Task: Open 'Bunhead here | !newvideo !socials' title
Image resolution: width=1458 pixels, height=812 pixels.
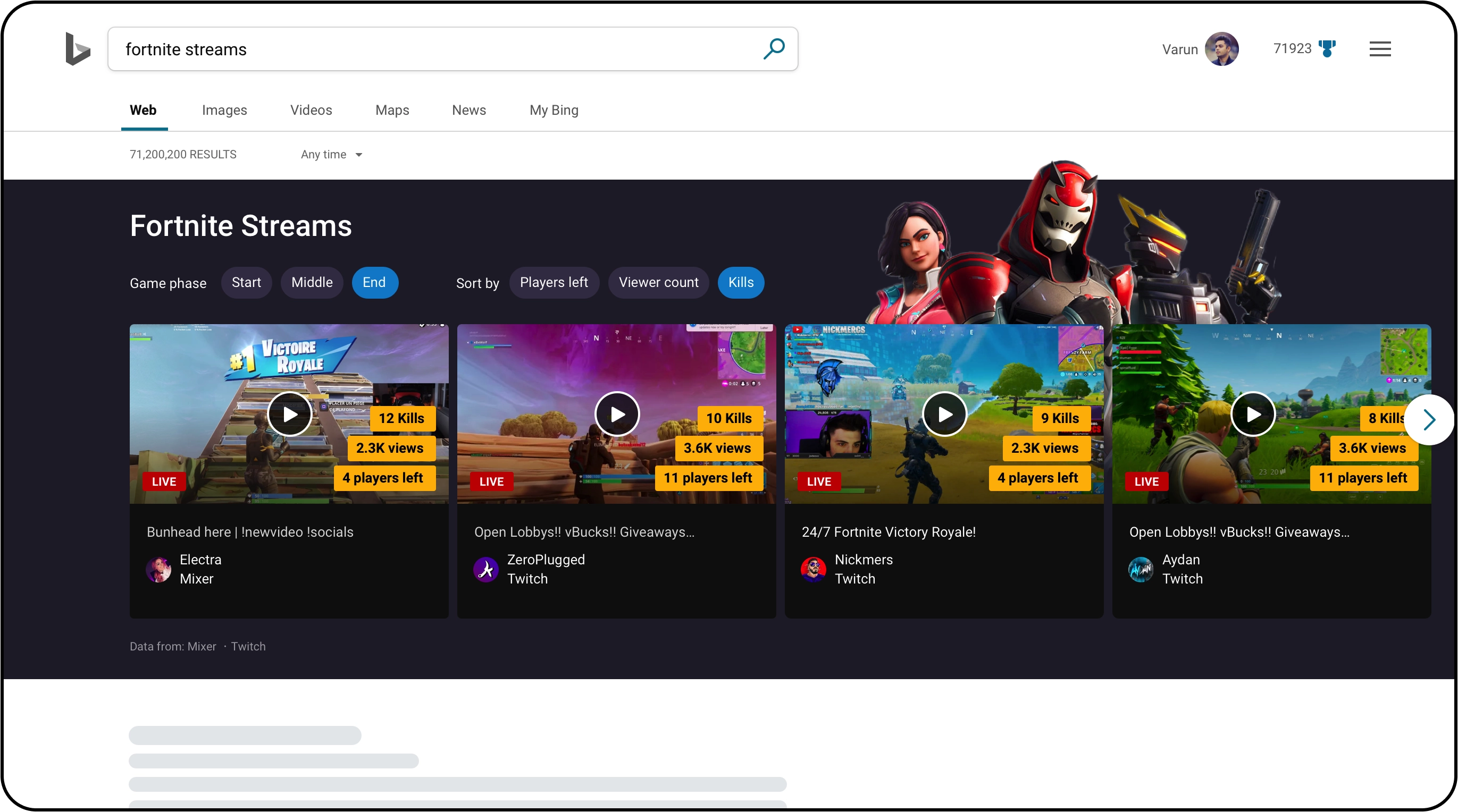Action: point(249,532)
